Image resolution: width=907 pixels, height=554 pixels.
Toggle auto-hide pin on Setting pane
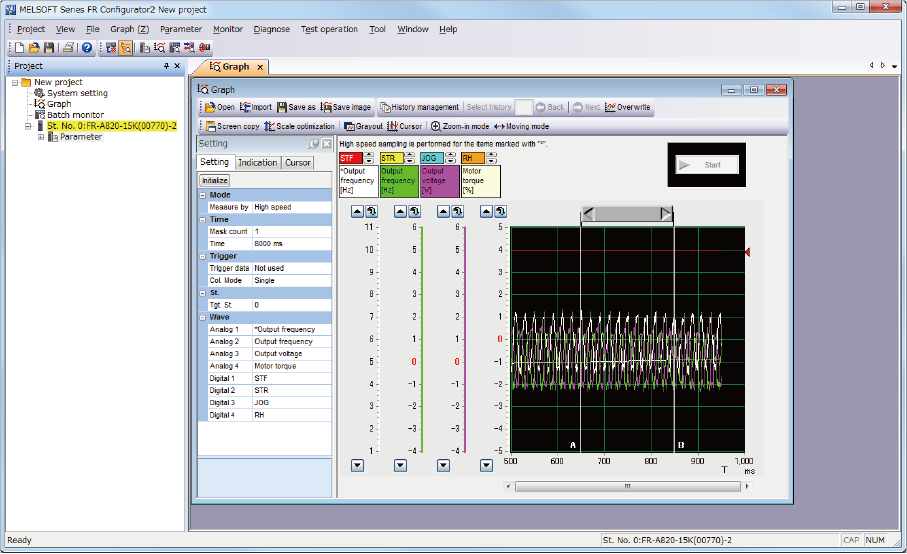tap(314, 143)
